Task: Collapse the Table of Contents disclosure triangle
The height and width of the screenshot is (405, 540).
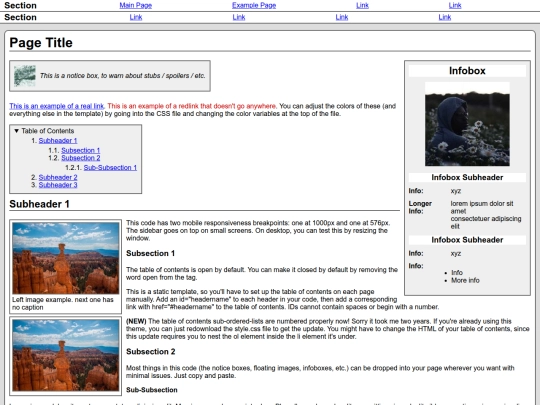Action: (16, 131)
